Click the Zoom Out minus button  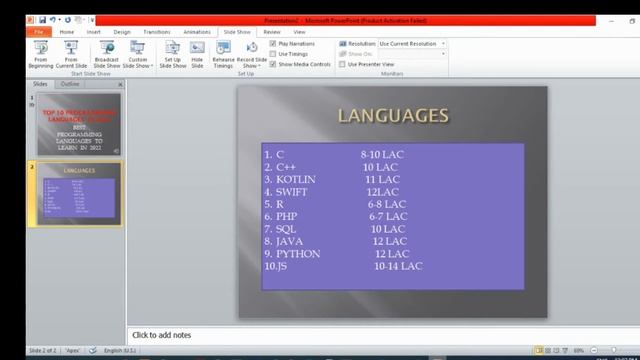(x=594, y=351)
